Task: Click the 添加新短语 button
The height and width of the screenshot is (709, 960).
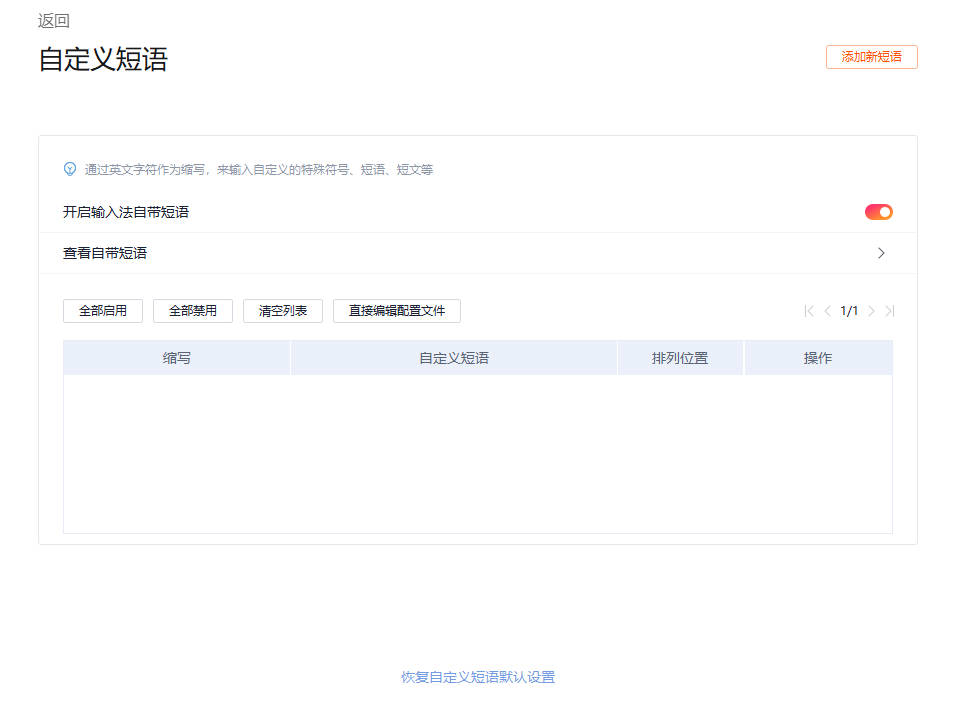Action: click(x=871, y=57)
